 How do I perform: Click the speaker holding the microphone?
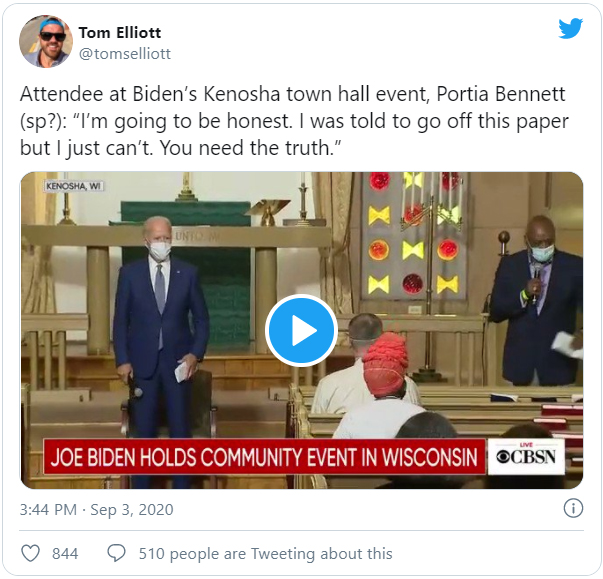536,300
